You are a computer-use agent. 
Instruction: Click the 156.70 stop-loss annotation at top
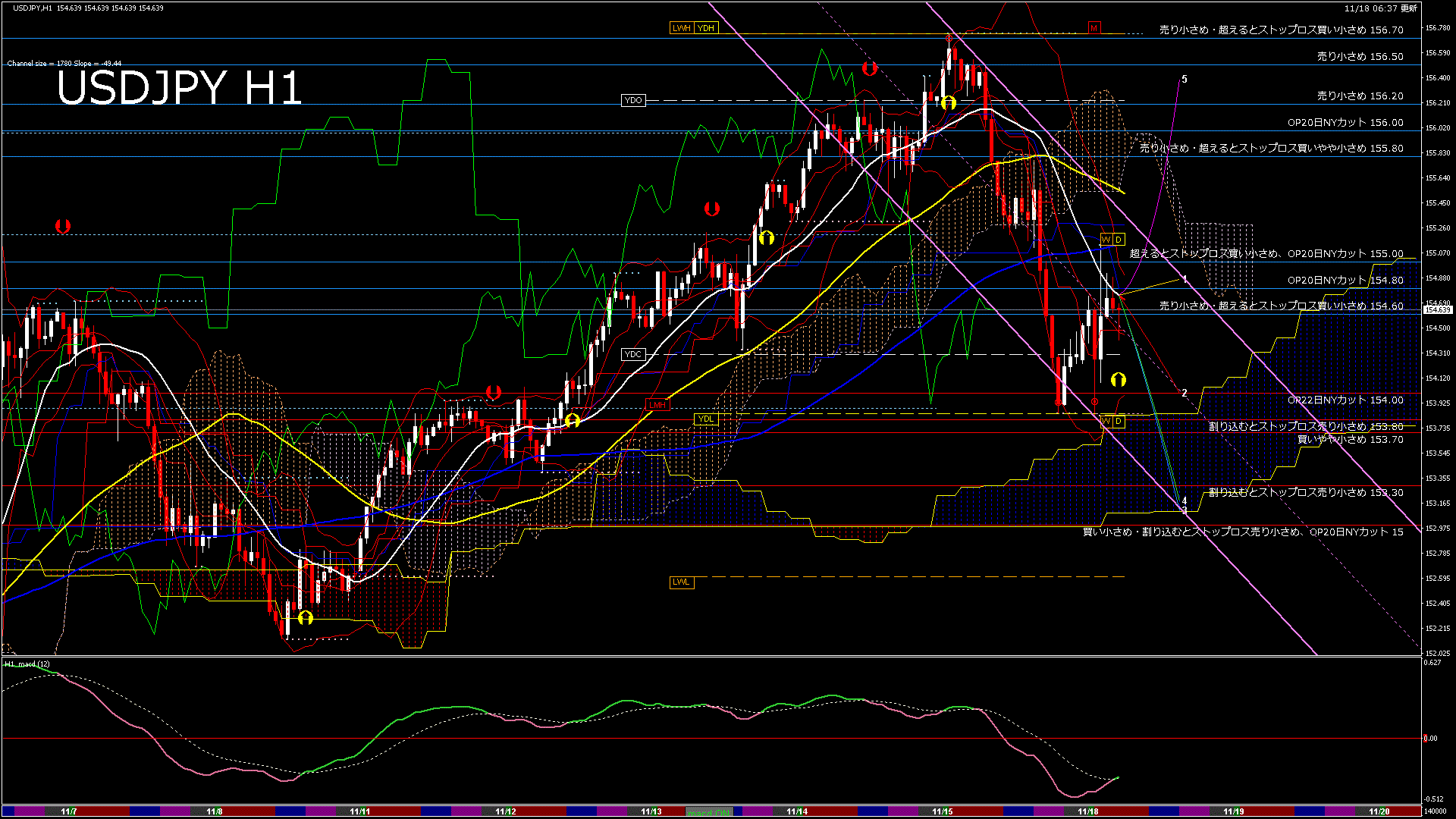point(1282,30)
